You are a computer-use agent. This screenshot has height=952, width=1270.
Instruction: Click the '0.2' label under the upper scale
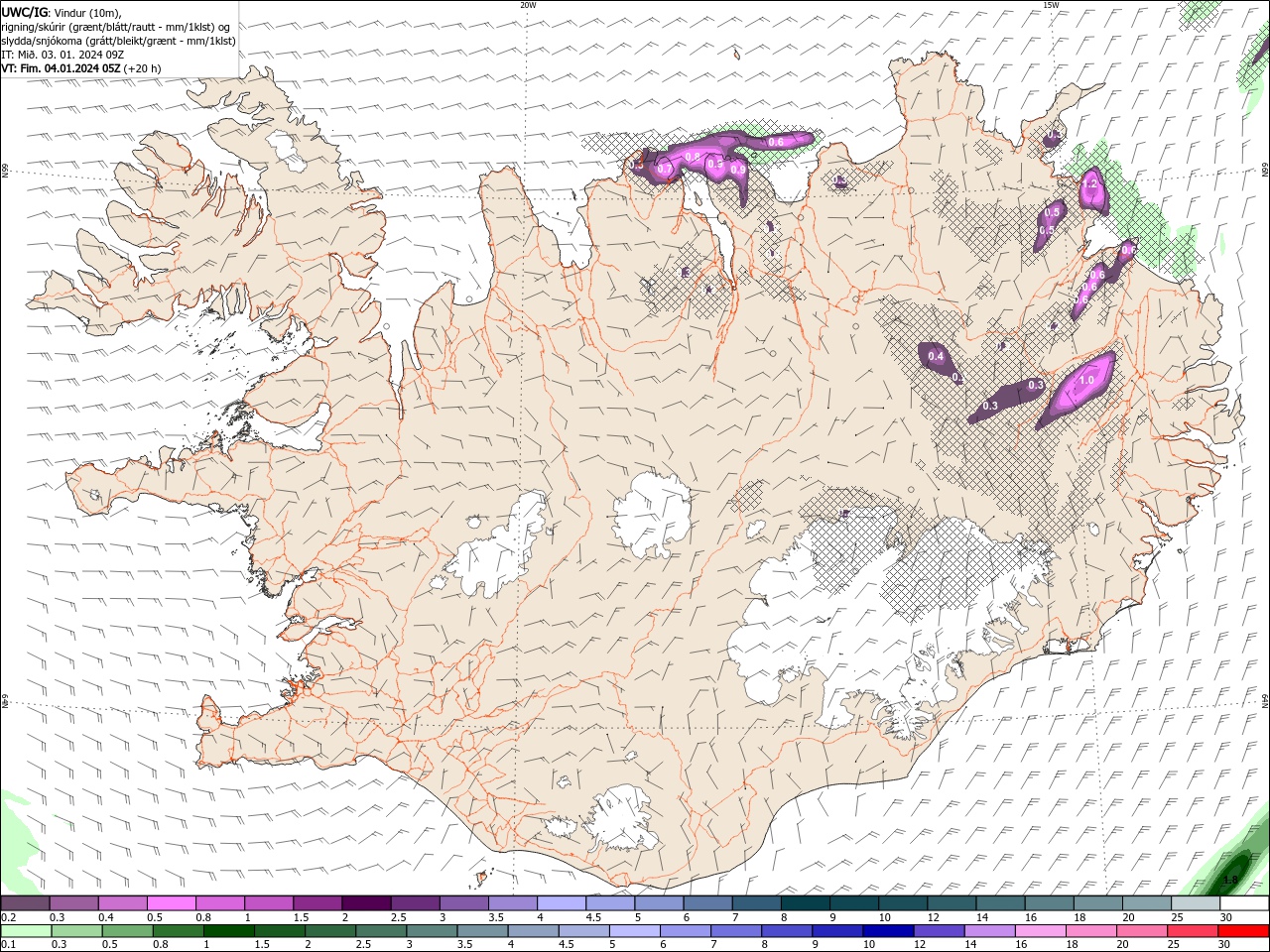tap(8, 917)
